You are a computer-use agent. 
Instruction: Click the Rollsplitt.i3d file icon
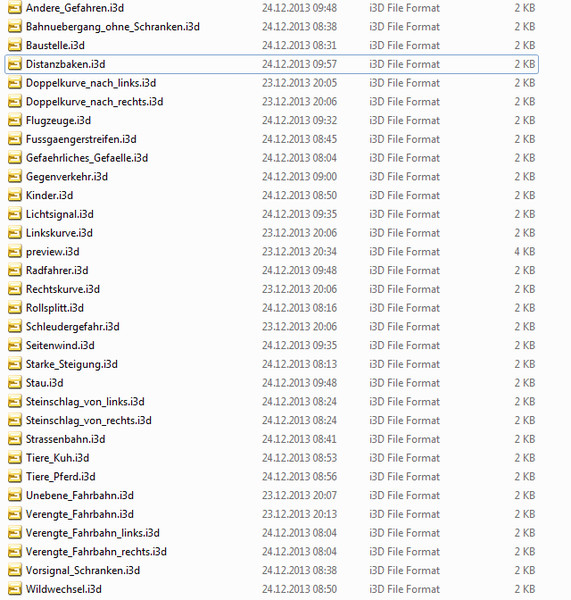15,308
